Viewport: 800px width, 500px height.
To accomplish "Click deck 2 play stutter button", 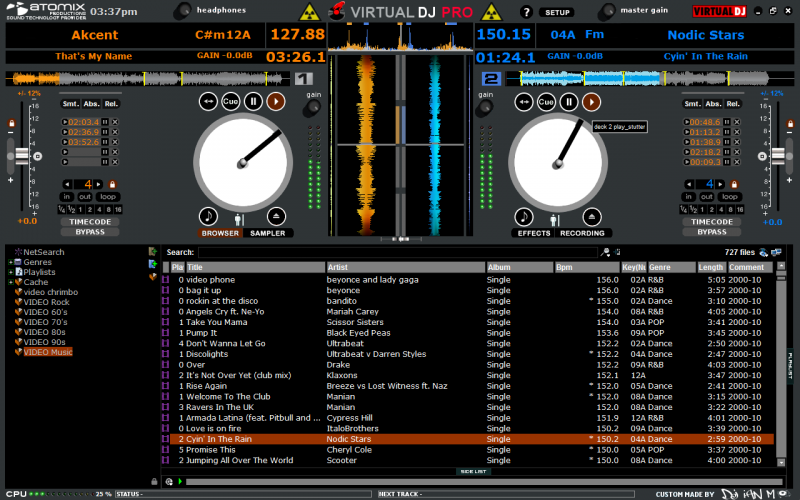I will pos(591,102).
